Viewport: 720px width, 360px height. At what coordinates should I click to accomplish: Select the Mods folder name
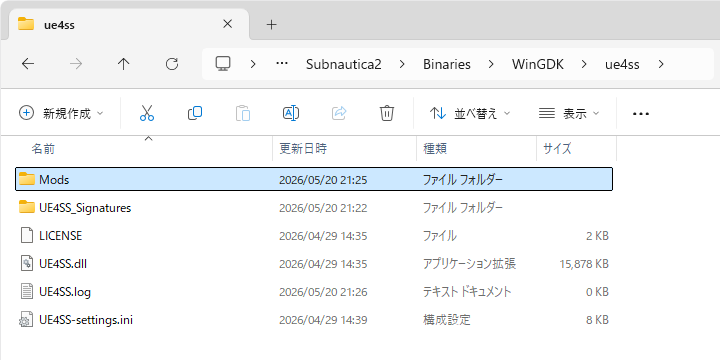[54, 180]
